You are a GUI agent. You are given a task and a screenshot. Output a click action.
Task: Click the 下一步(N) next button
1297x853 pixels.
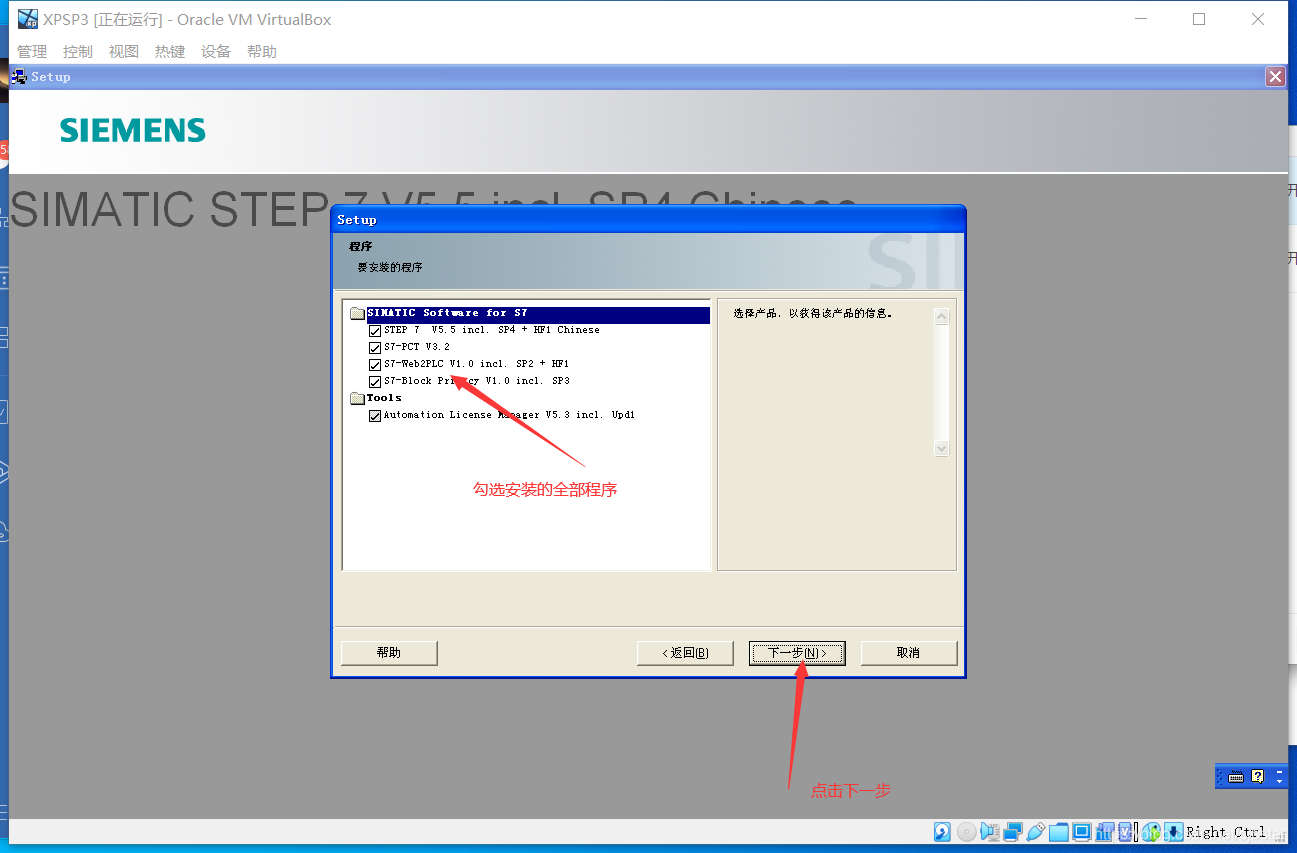pyautogui.click(x=797, y=653)
